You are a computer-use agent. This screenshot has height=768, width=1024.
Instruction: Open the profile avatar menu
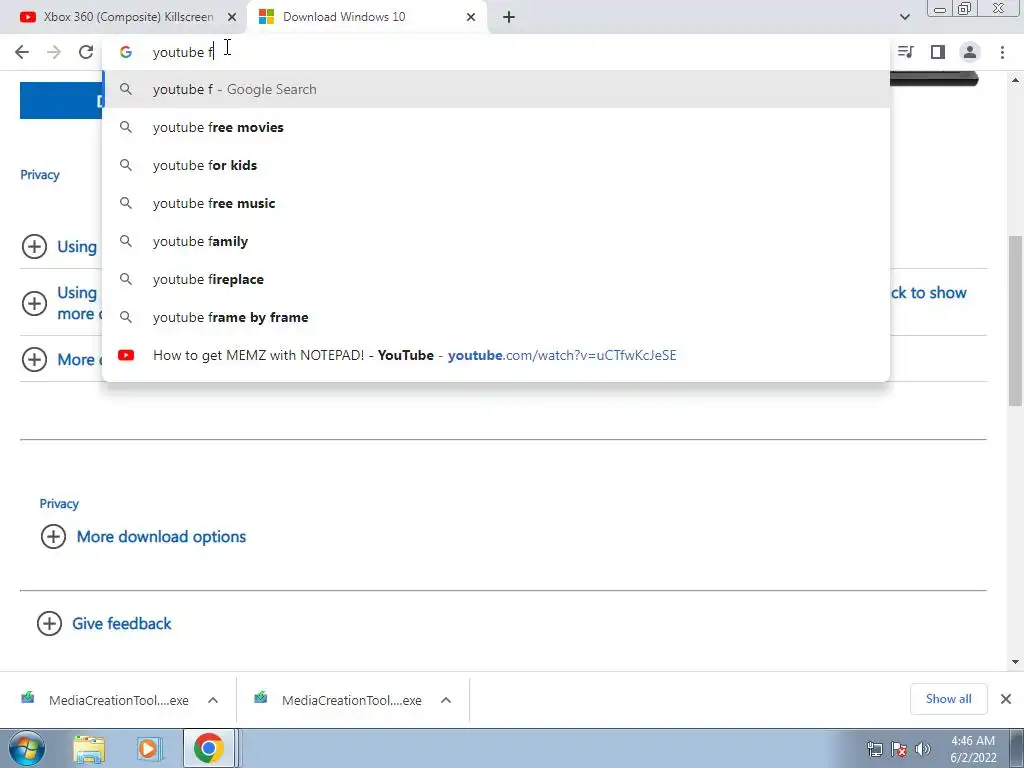click(970, 52)
